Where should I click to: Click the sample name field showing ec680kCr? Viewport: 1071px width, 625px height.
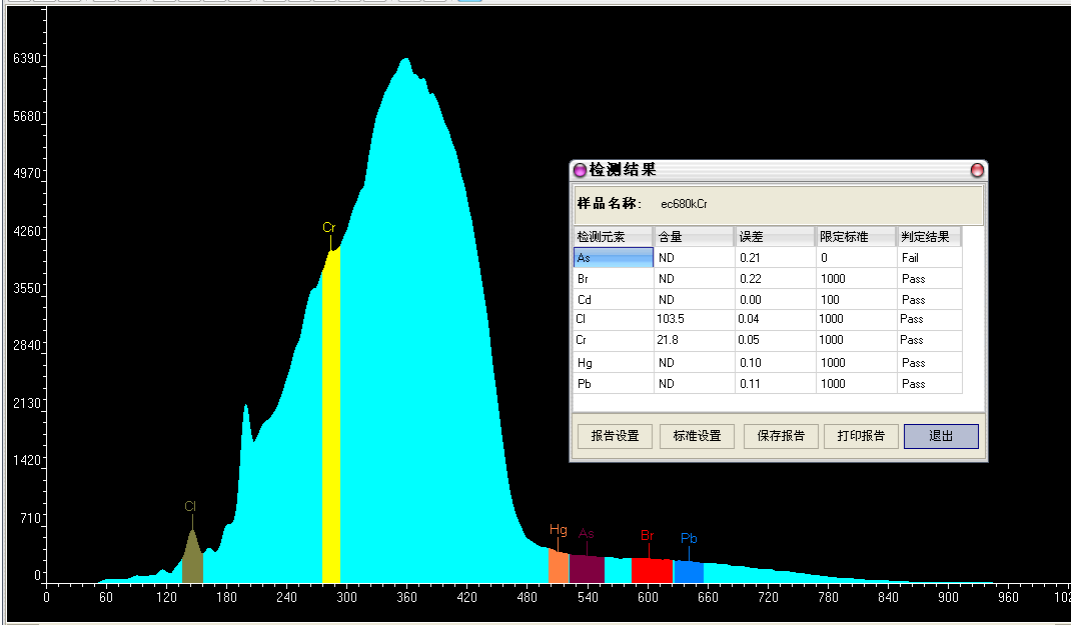pos(682,204)
